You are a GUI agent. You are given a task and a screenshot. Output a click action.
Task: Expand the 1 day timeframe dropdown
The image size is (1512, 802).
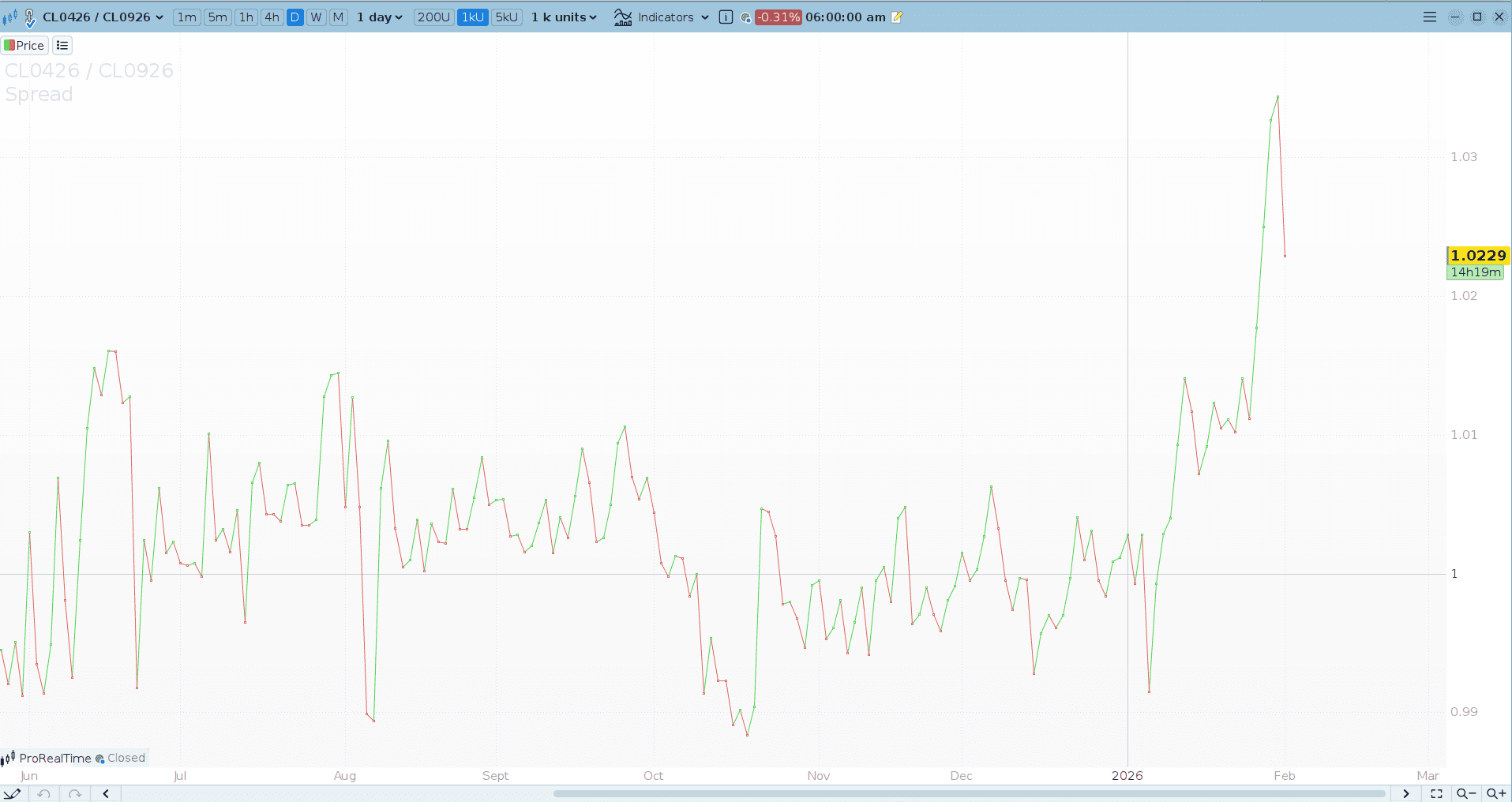(x=380, y=17)
